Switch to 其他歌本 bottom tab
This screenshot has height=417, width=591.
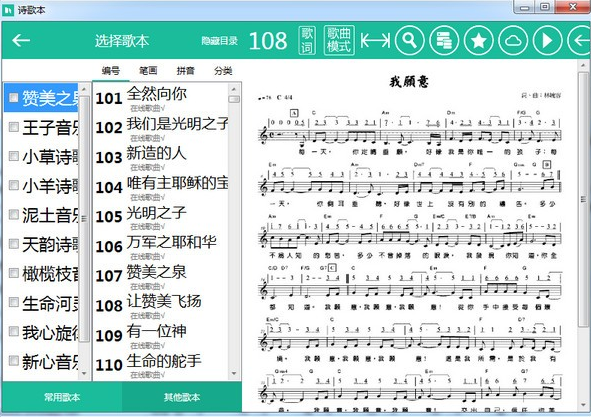coord(182,397)
